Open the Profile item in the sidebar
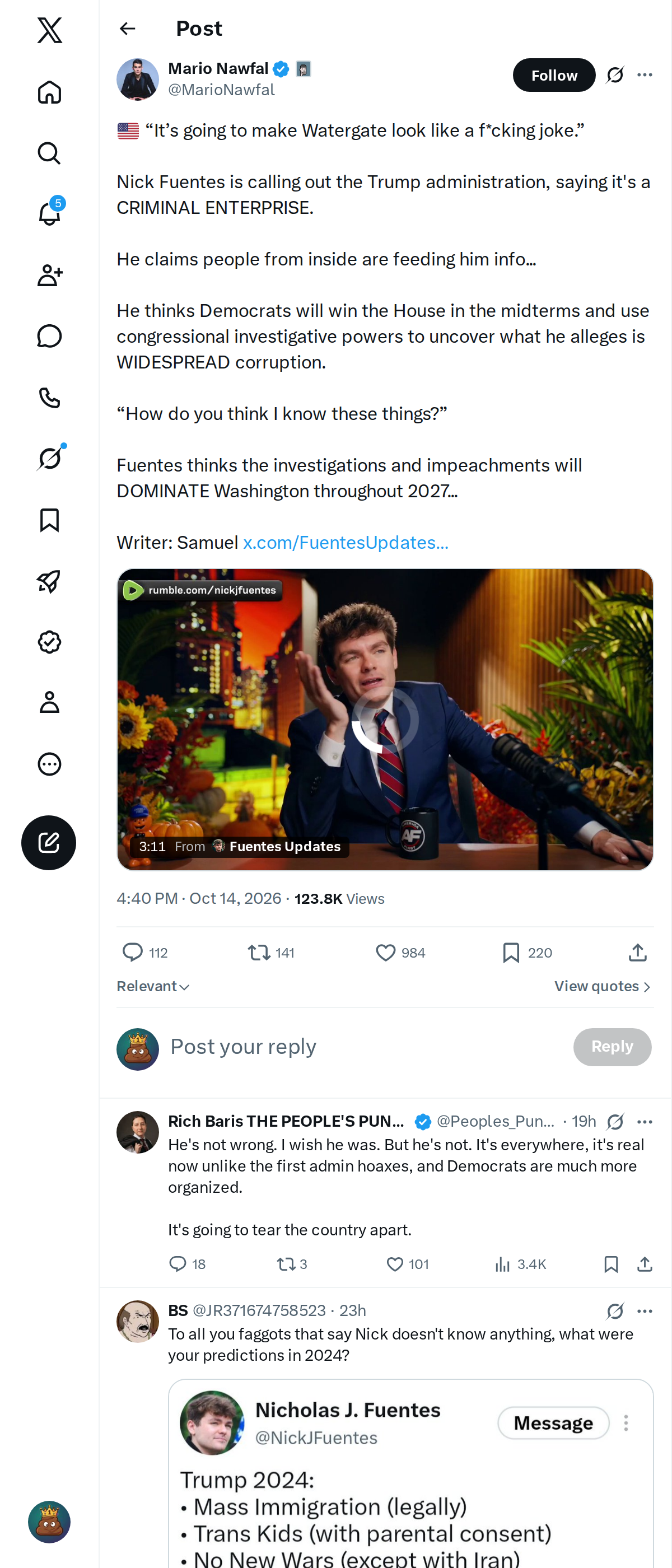 click(49, 702)
